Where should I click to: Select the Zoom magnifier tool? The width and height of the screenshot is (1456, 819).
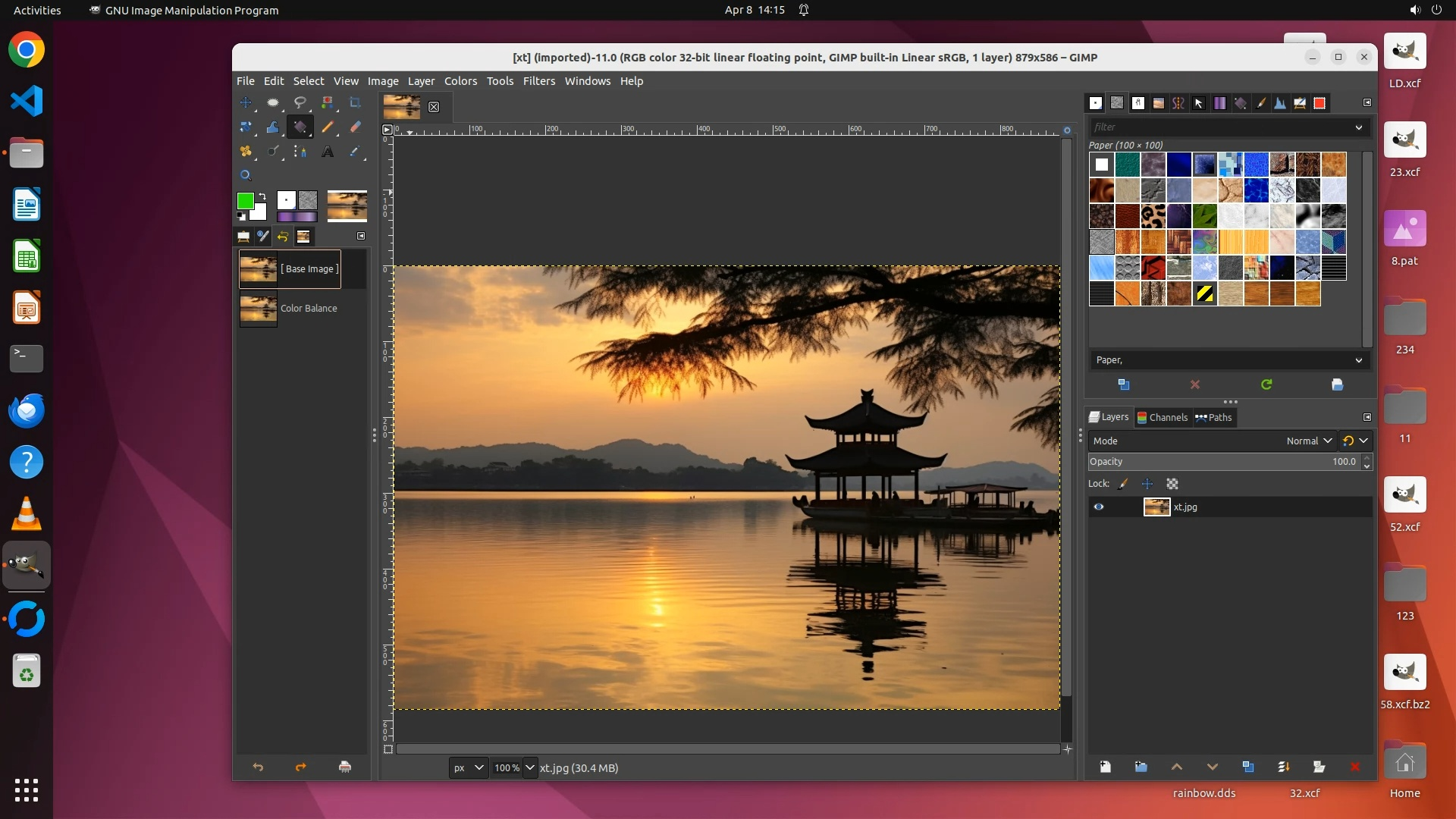tap(246, 175)
